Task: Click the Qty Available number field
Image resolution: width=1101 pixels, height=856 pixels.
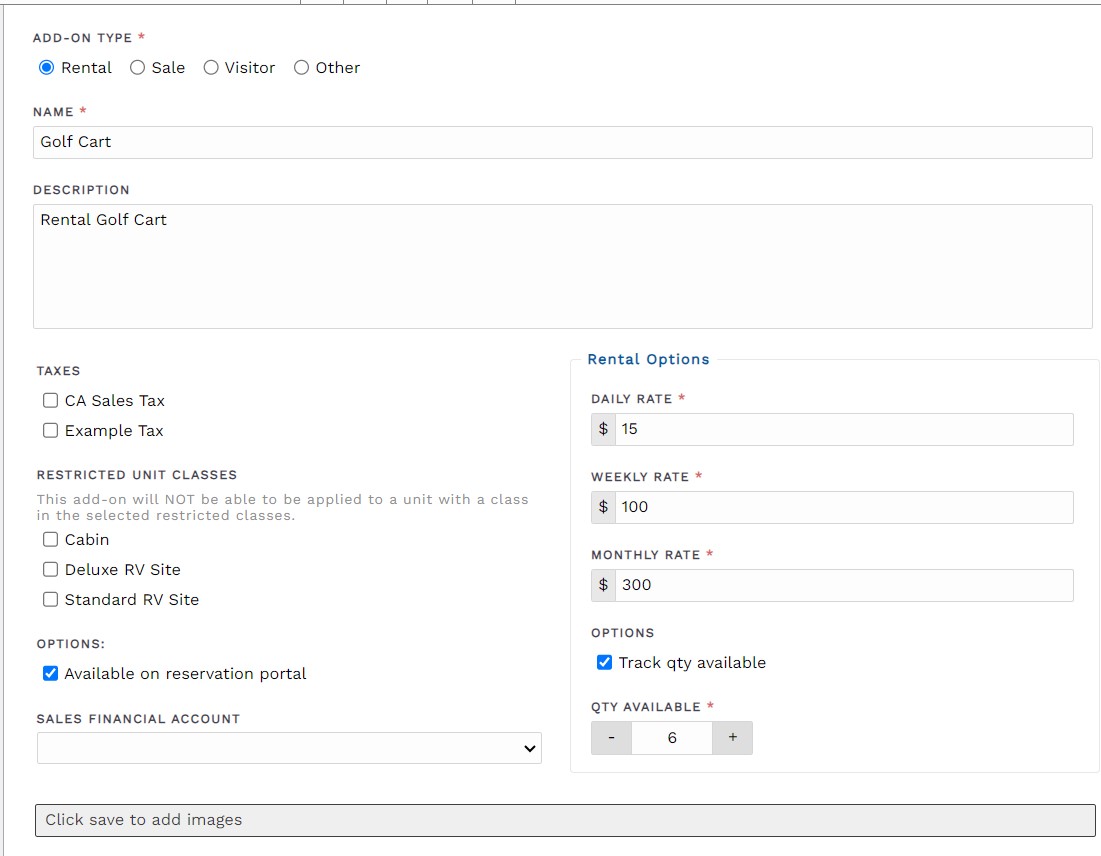Action: tap(672, 738)
